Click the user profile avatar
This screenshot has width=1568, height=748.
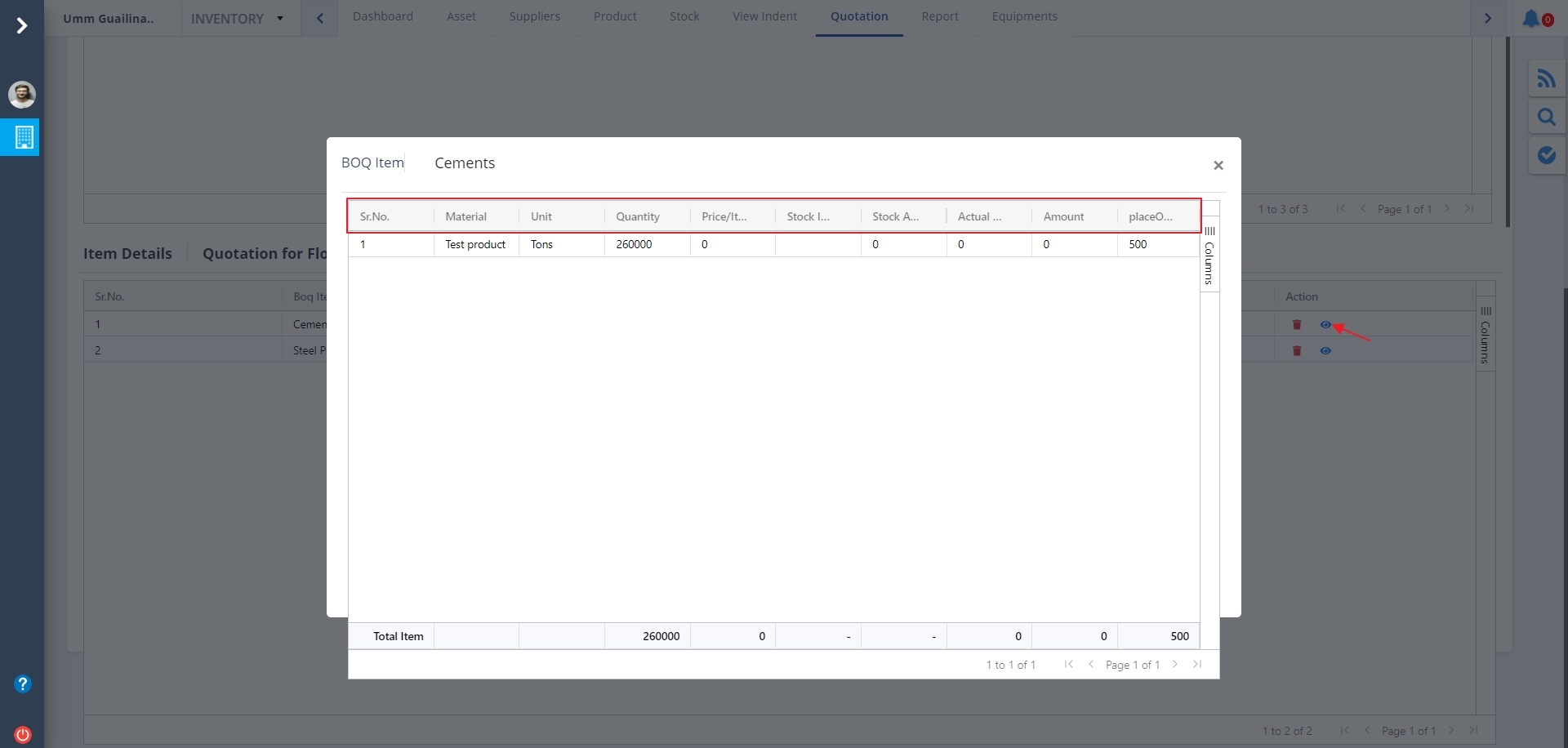(x=22, y=94)
